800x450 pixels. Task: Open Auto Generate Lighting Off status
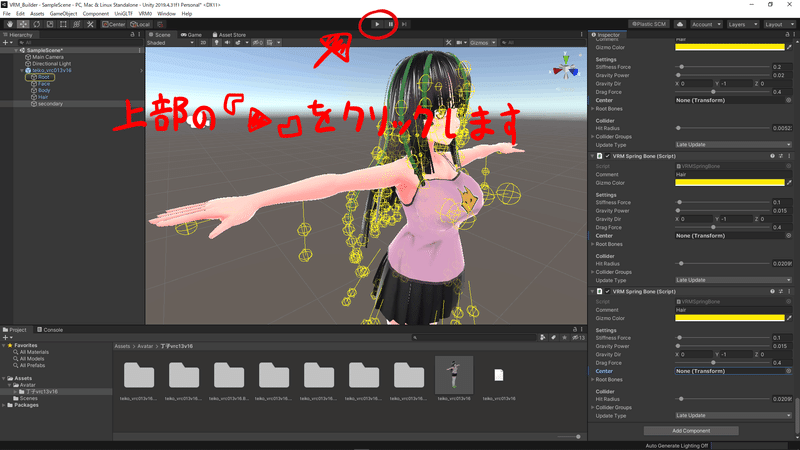click(x=677, y=445)
